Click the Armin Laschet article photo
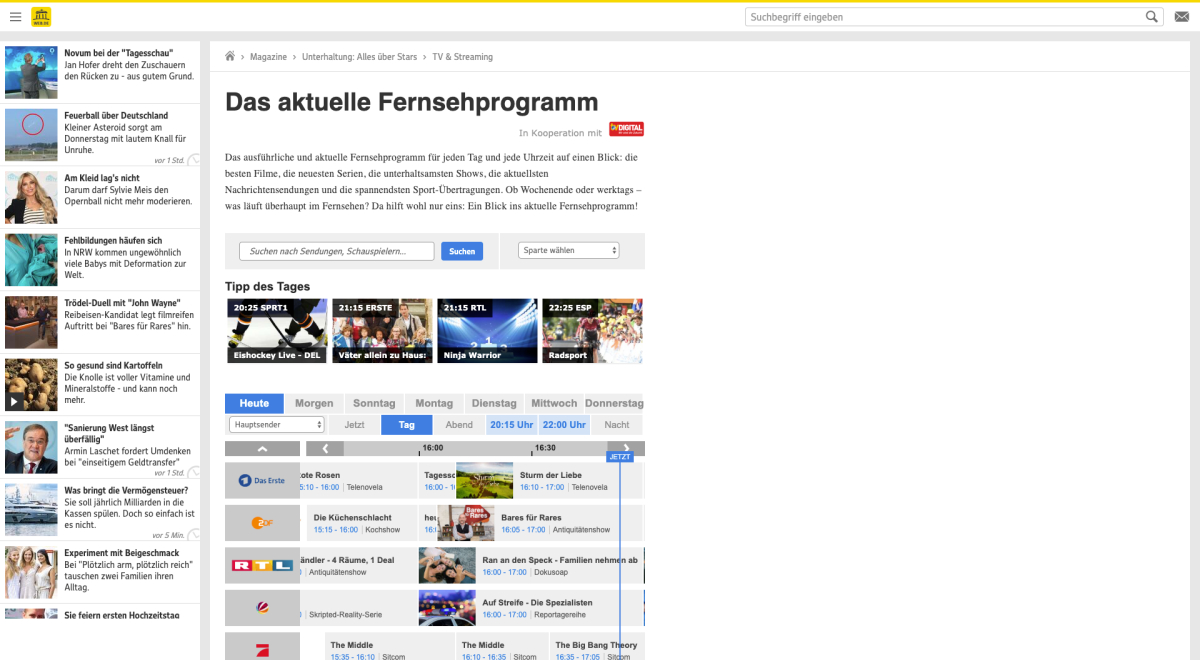1200x660 pixels. pos(31,447)
